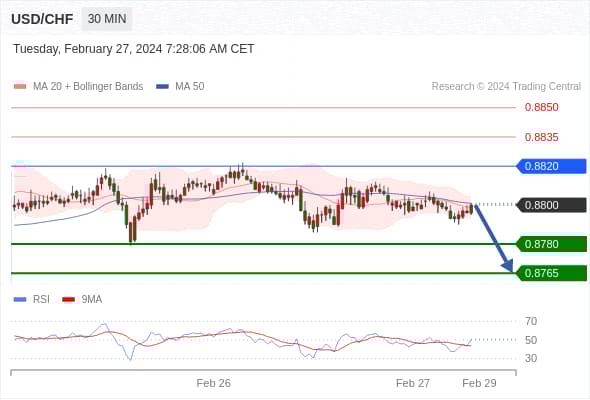This screenshot has width=590, height=400.
Task: Open the Research © 2024 Trading Central link
Action: click(506, 87)
